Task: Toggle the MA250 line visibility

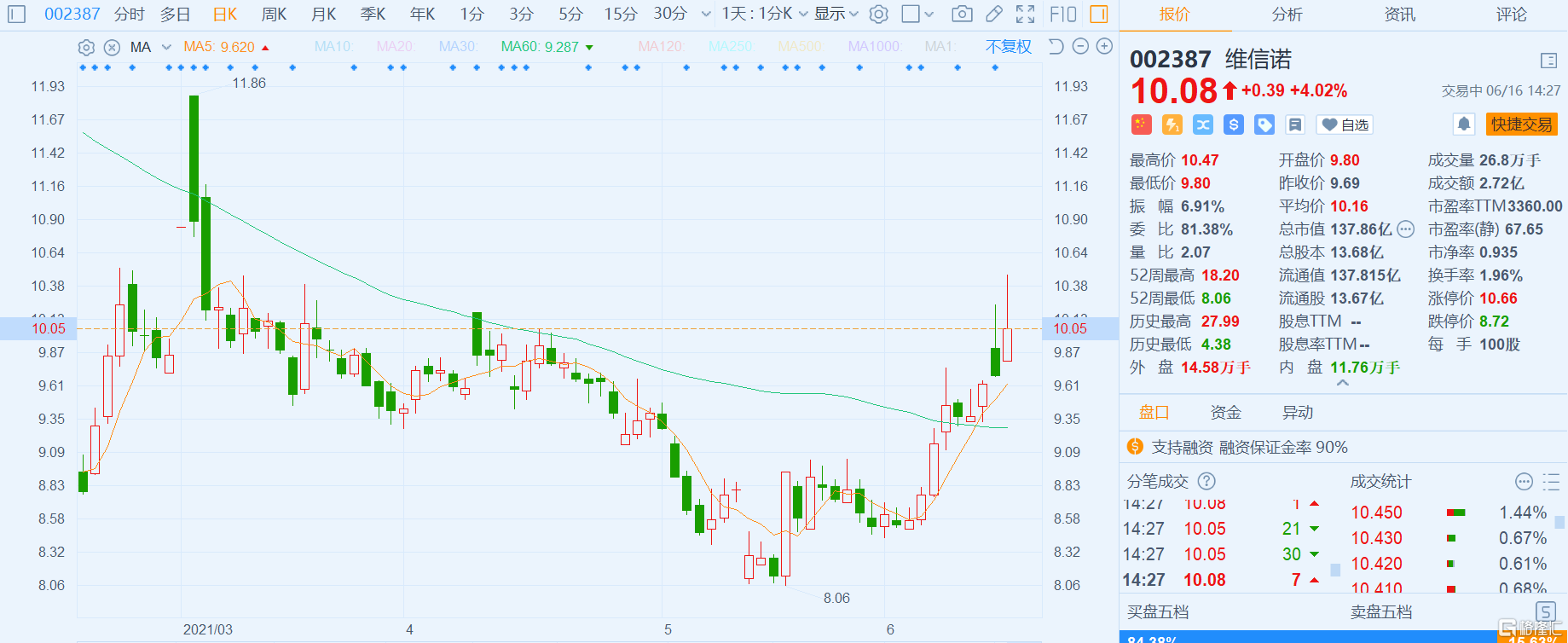Action: pos(731,47)
